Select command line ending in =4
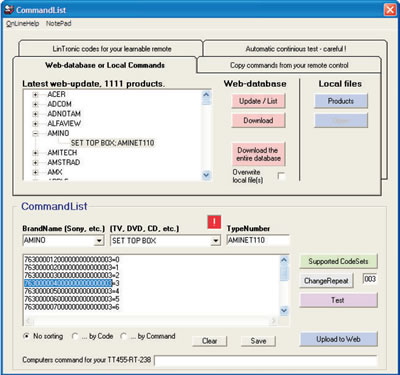 pos(72,291)
